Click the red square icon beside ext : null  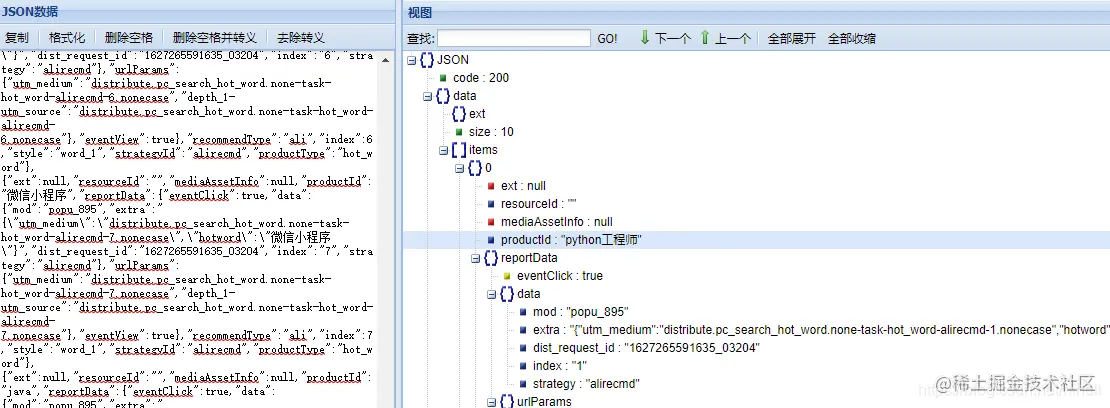(491, 186)
